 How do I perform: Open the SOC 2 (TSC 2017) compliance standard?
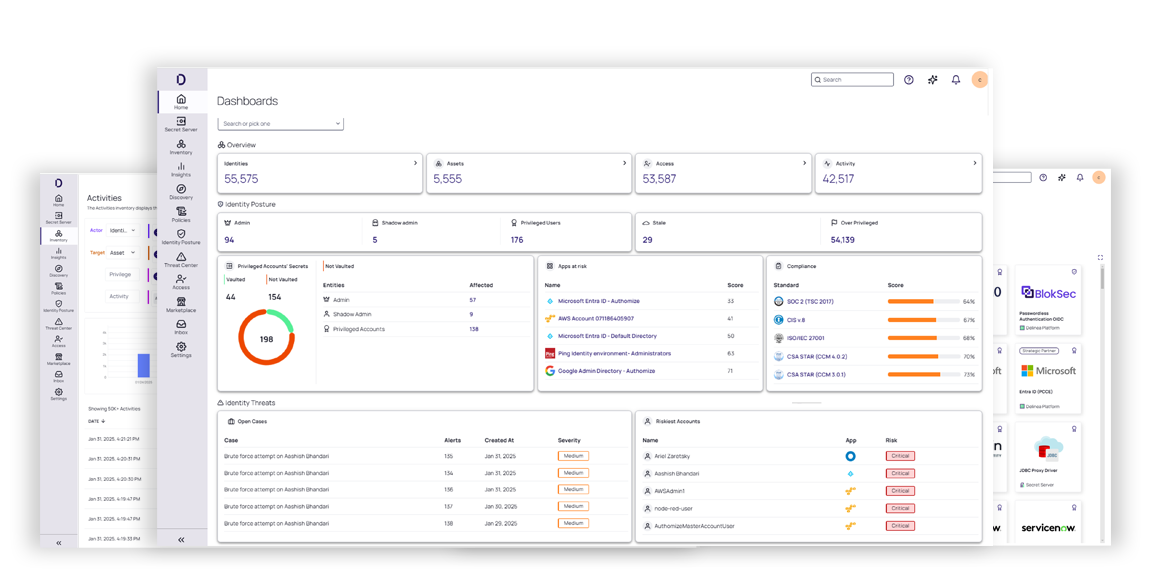(812, 301)
